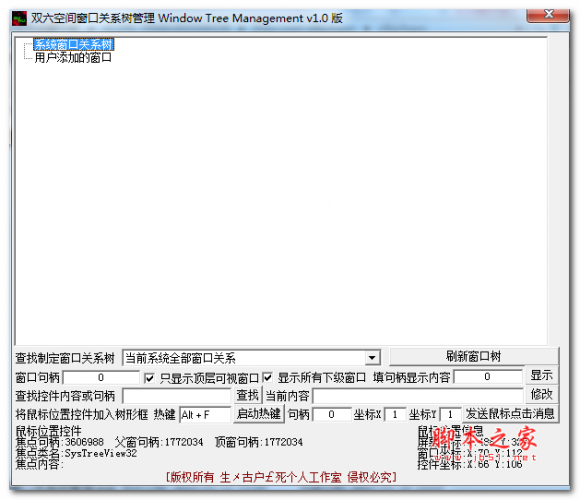This screenshot has width=580, height=500.
Task: Click the 顶窗句柄:1772034 text
Action: (x=259, y=442)
